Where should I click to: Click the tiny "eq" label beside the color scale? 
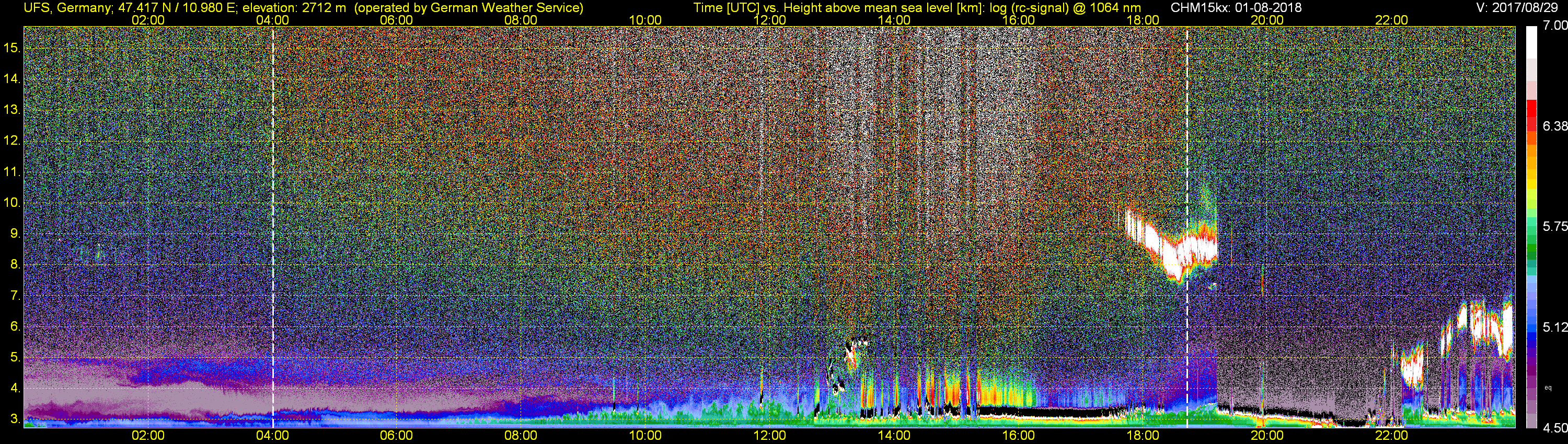1548,388
